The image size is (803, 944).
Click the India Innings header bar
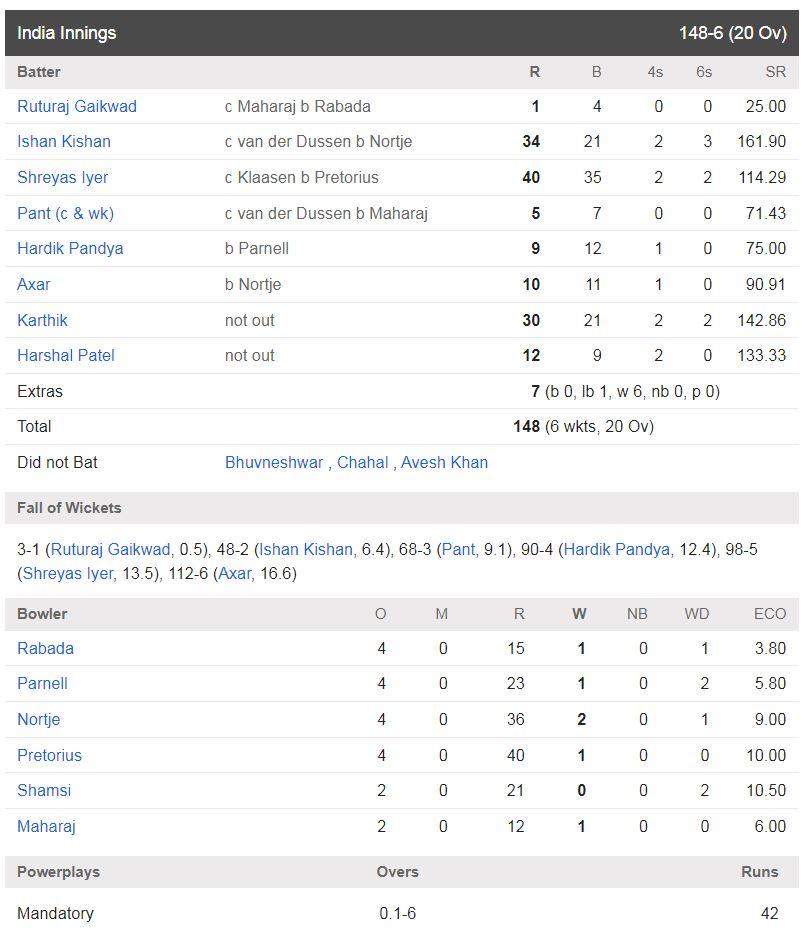[402, 33]
